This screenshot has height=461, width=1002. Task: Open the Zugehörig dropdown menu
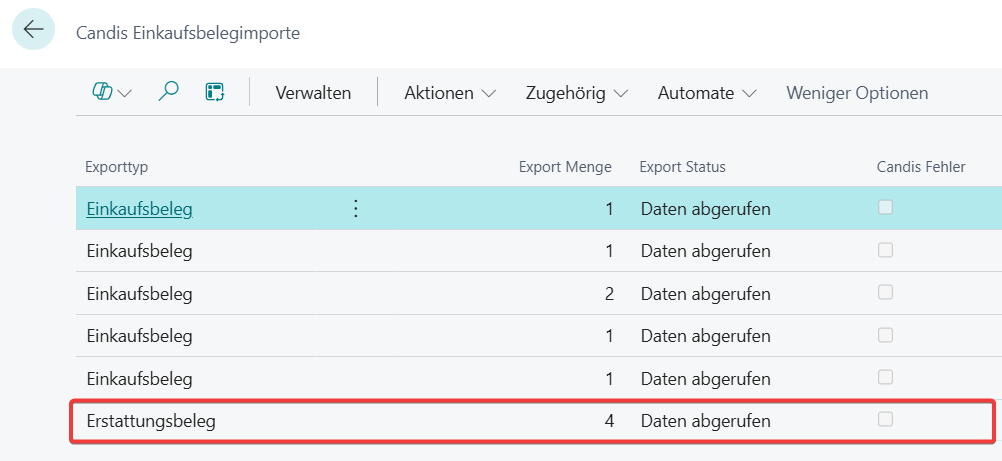(576, 93)
